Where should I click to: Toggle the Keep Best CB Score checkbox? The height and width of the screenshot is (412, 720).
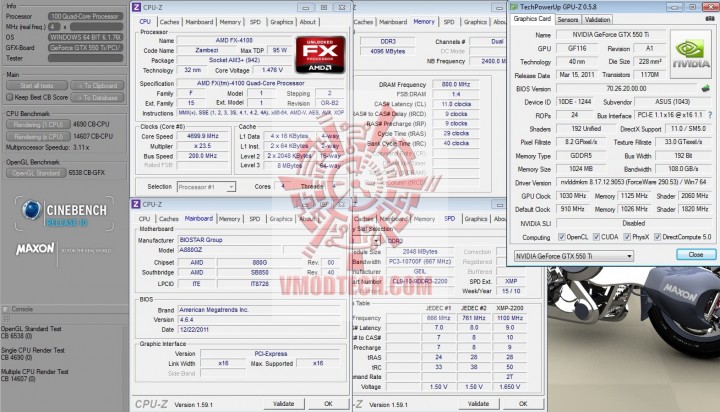9,97
